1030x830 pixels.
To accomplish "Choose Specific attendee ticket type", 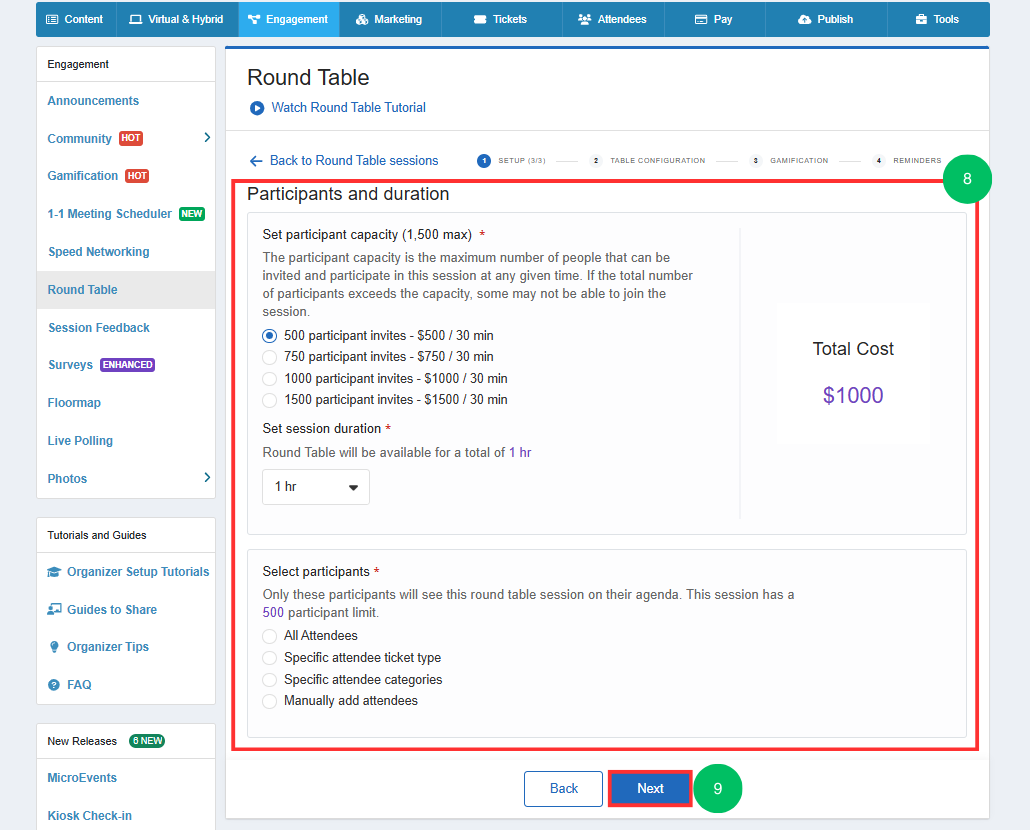I will [269, 658].
